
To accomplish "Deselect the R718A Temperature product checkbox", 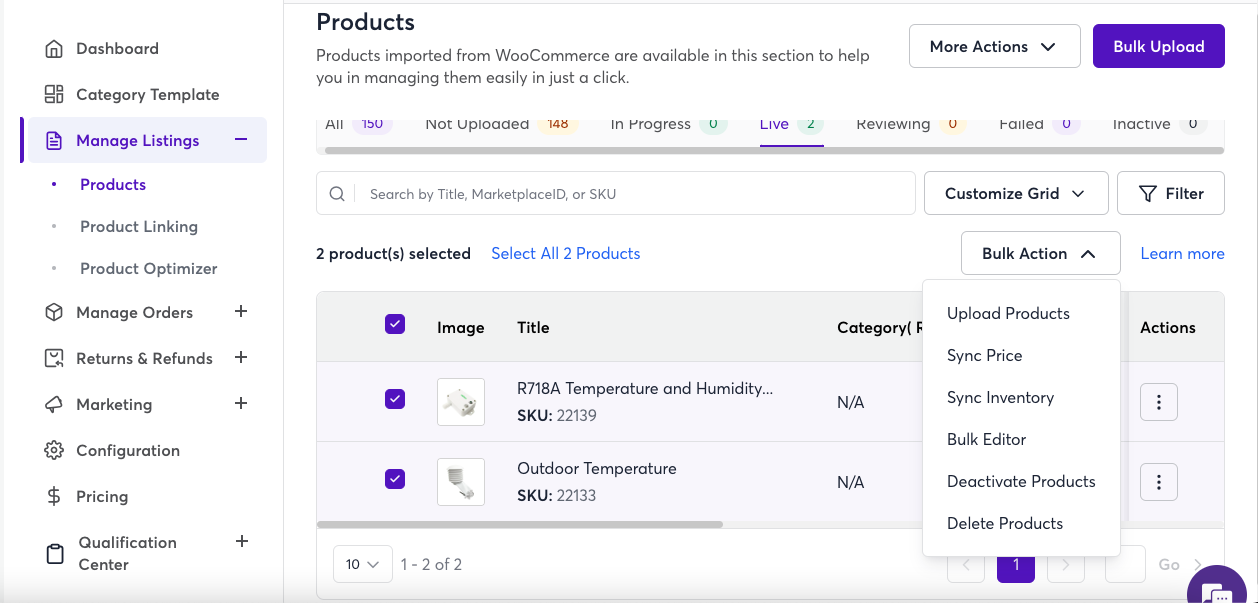I will click(x=395, y=399).
